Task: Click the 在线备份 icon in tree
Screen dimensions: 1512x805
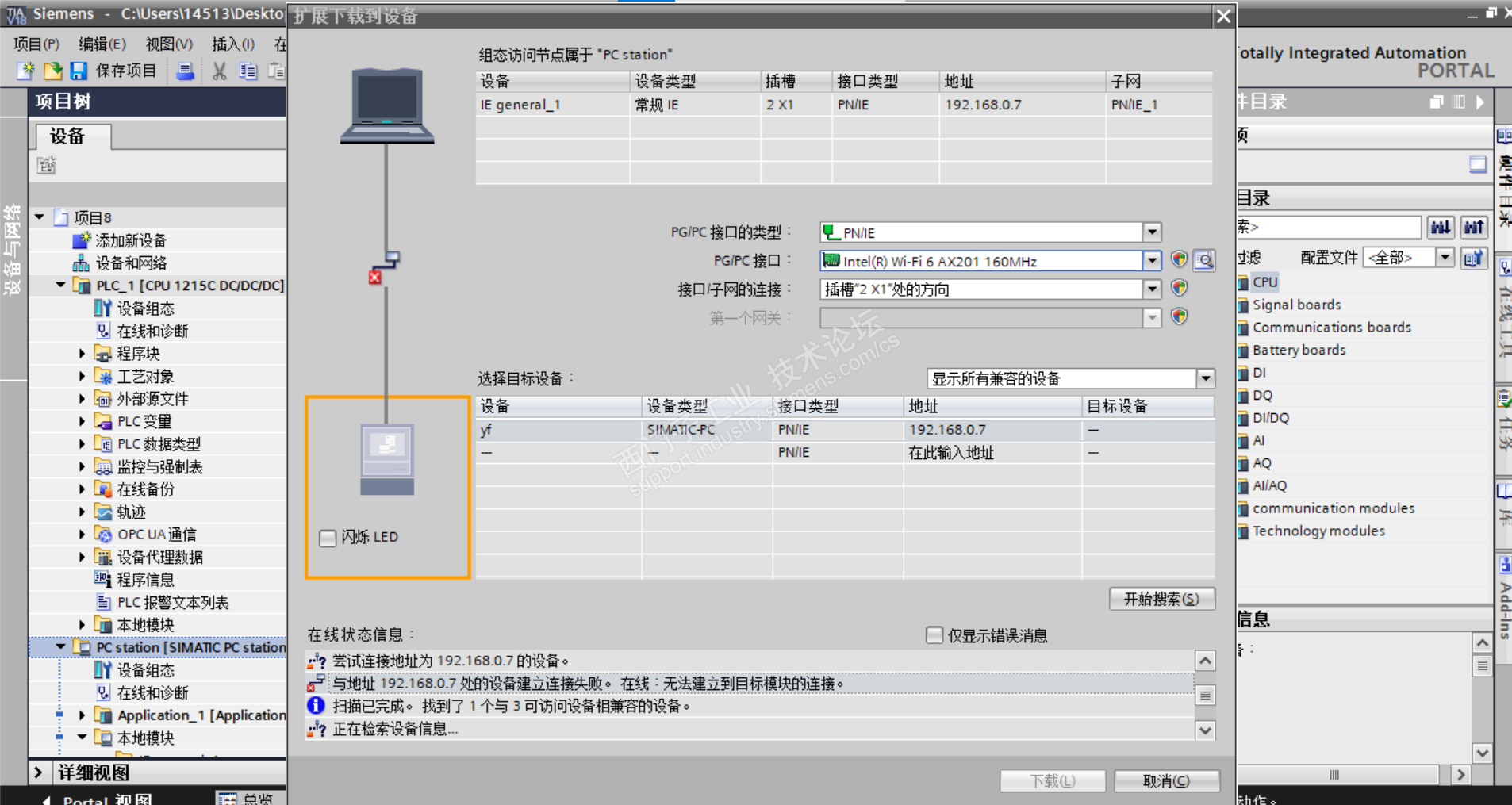Action: (103, 489)
